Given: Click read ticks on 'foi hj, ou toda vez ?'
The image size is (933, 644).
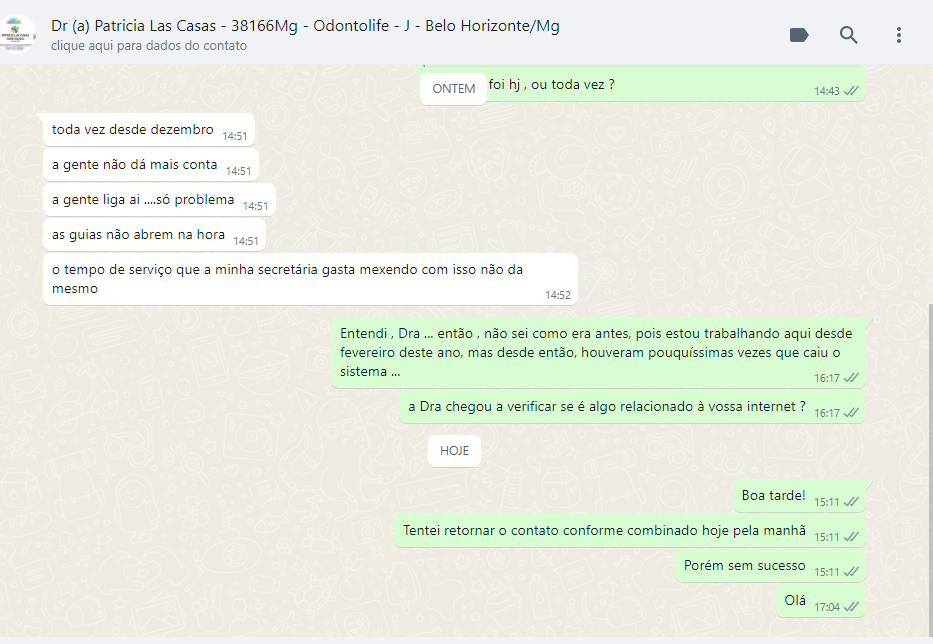Looking at the screenshot, I should [x=851, y=90].
